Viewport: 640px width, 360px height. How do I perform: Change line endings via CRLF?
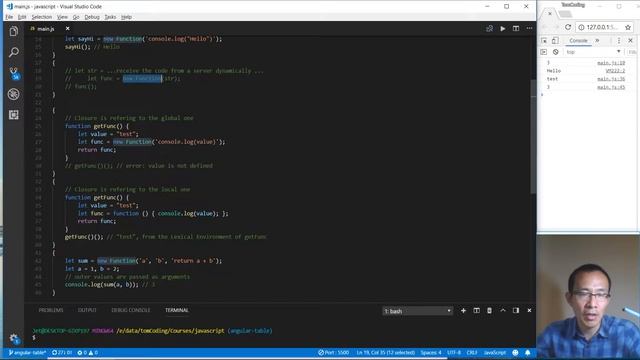[472, 353]
